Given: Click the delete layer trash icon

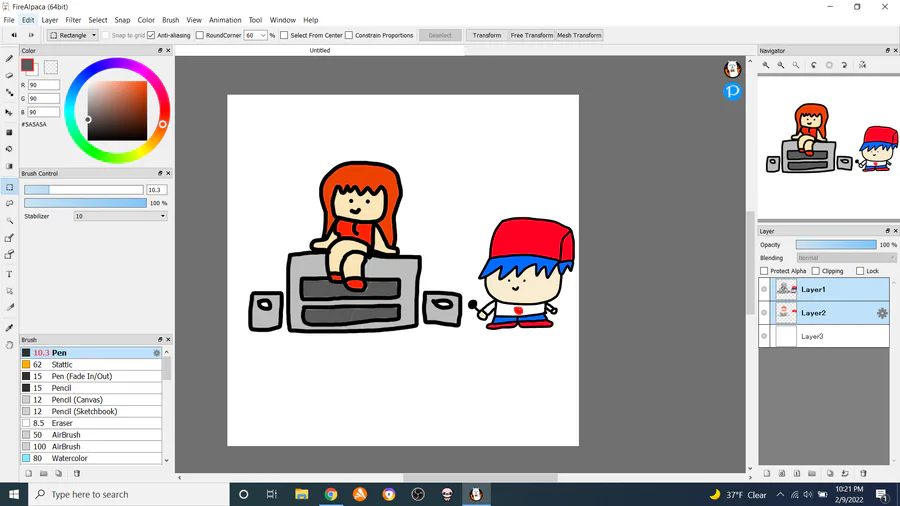Looking at the screenshot, I should [863, 474].
